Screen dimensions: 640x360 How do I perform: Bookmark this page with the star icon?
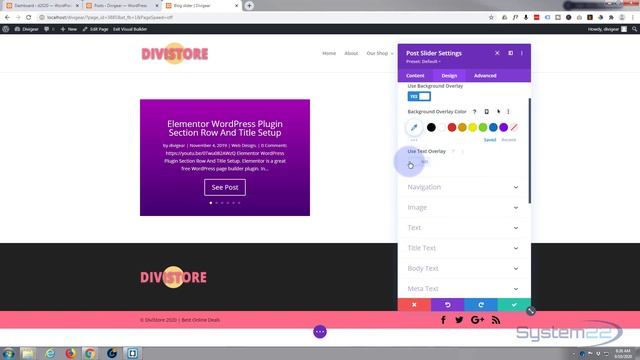491,18
